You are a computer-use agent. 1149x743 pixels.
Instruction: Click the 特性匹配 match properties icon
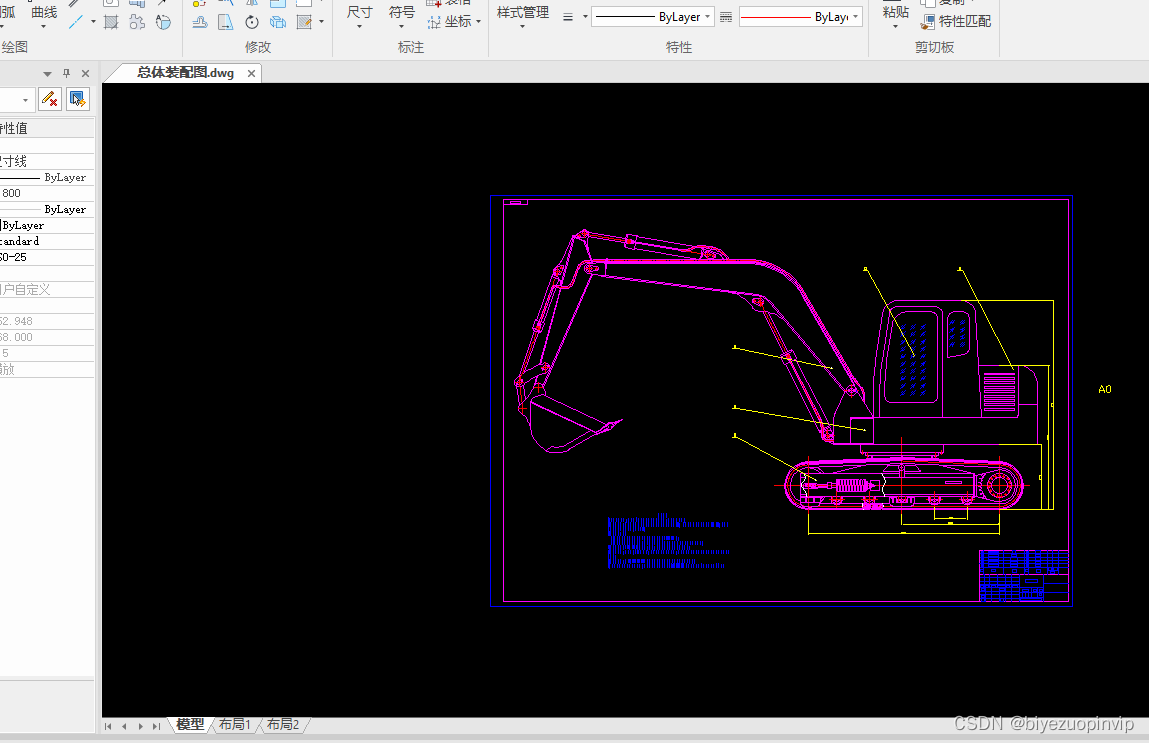(x=928, y=21)
